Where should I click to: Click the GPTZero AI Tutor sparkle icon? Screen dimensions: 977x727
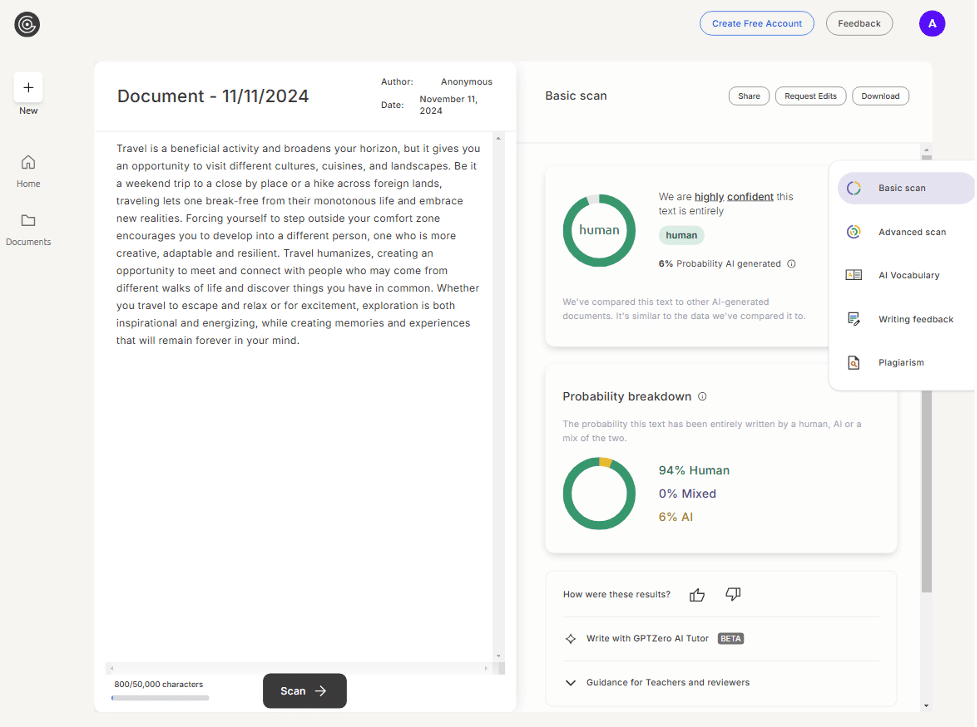[x=570, y=638]
